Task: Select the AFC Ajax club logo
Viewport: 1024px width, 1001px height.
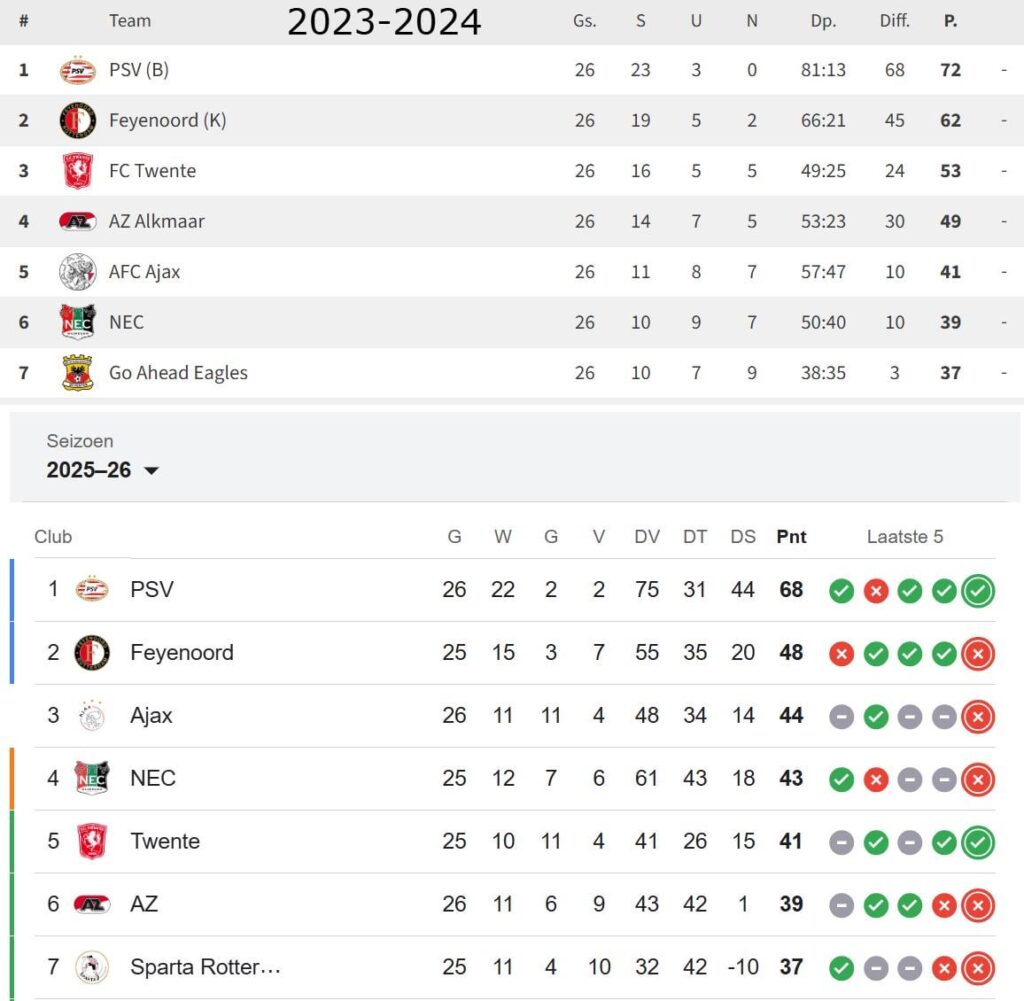Action: [77, 271]
